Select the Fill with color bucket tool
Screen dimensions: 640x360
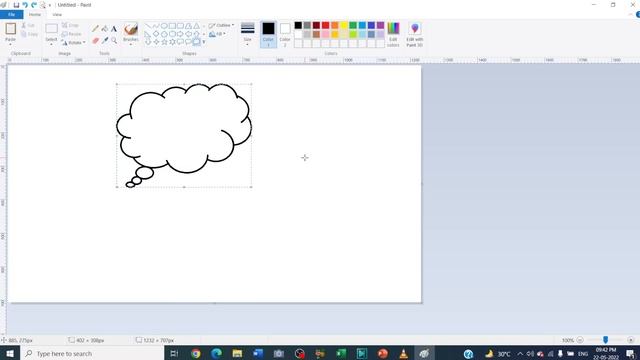point(105,29)
